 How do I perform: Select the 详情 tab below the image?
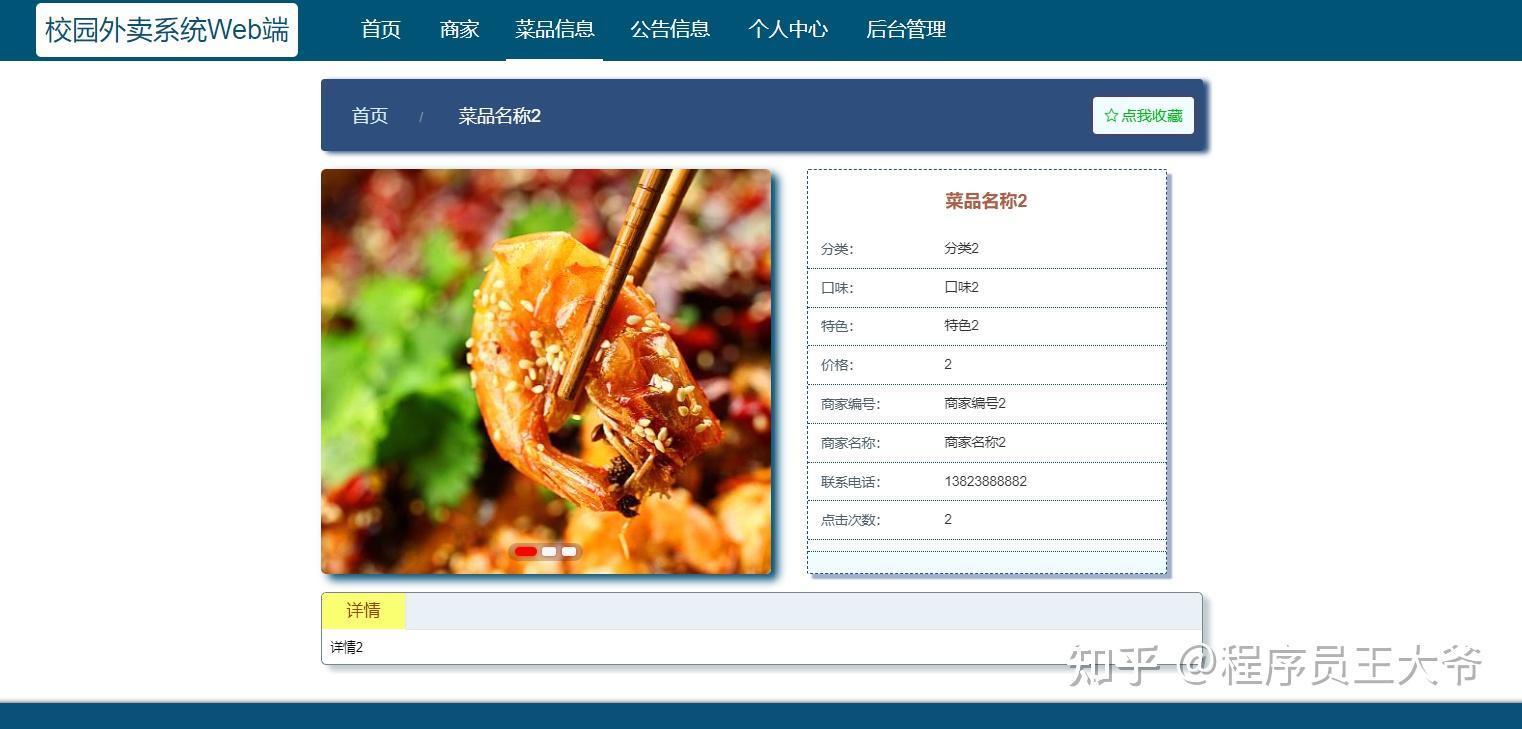[362, 610]
